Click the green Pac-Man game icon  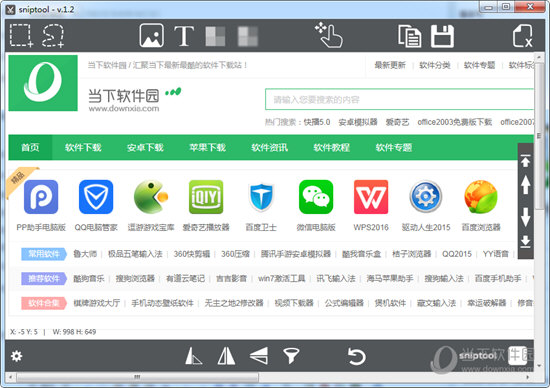151,197
